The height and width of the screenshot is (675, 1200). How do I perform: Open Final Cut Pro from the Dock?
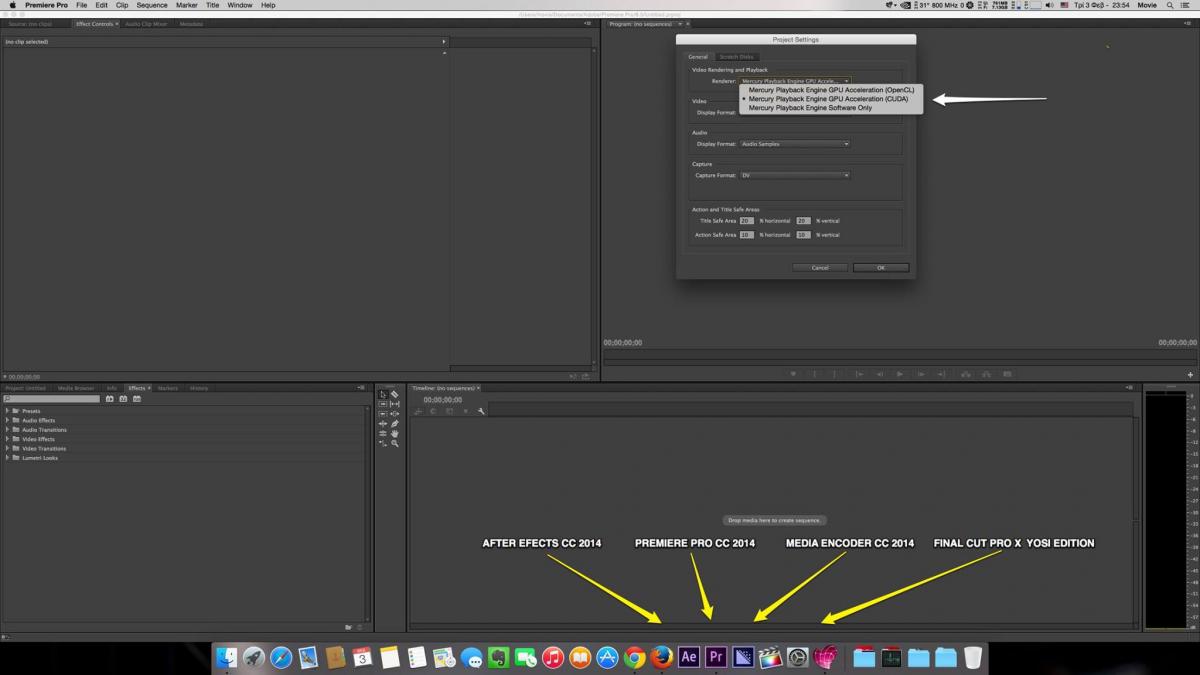point(771,657)
